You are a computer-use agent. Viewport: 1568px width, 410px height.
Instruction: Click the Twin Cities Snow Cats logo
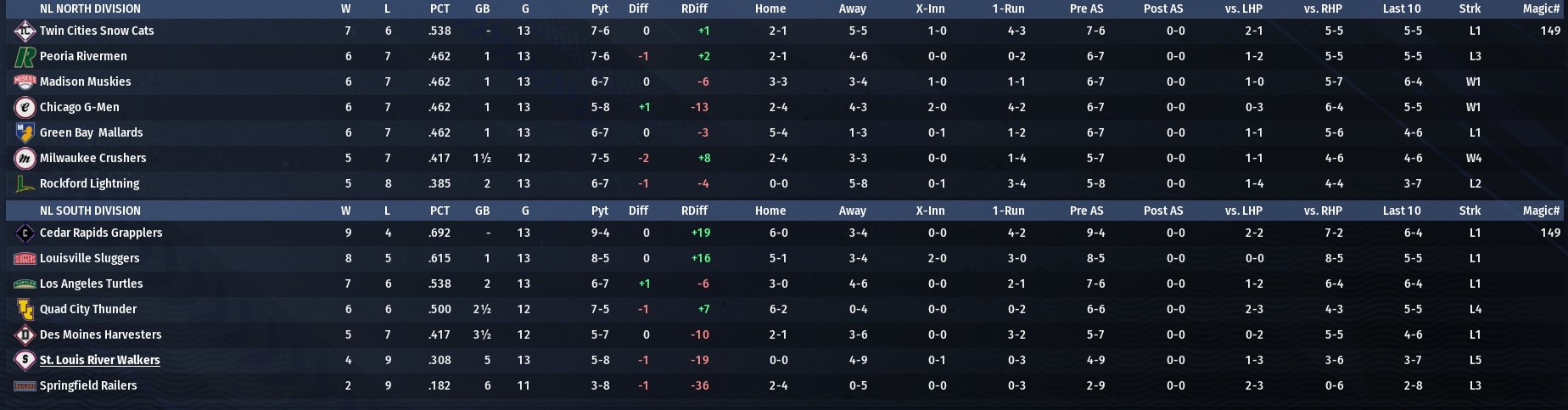(25, 31)
